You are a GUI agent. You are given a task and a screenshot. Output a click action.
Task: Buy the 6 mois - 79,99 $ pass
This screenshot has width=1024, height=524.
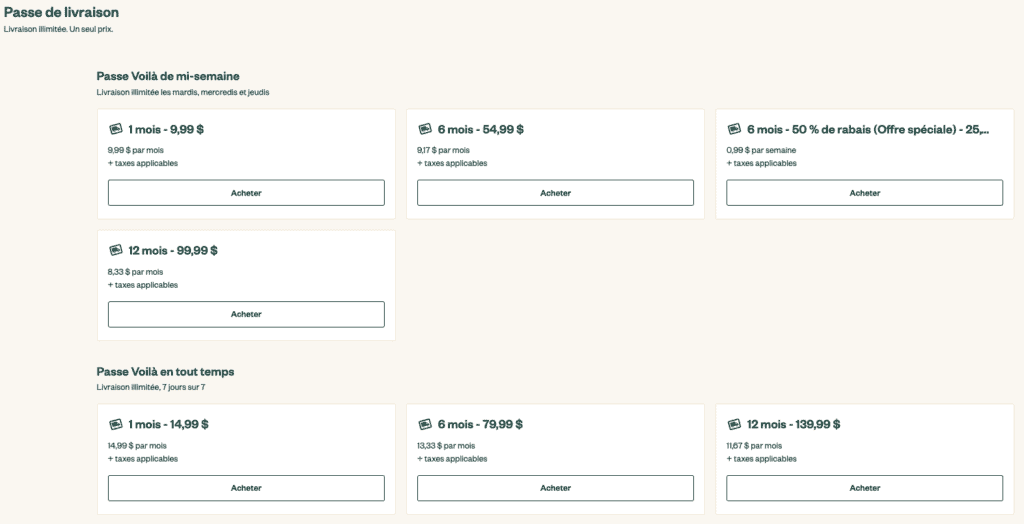[555, 488]
